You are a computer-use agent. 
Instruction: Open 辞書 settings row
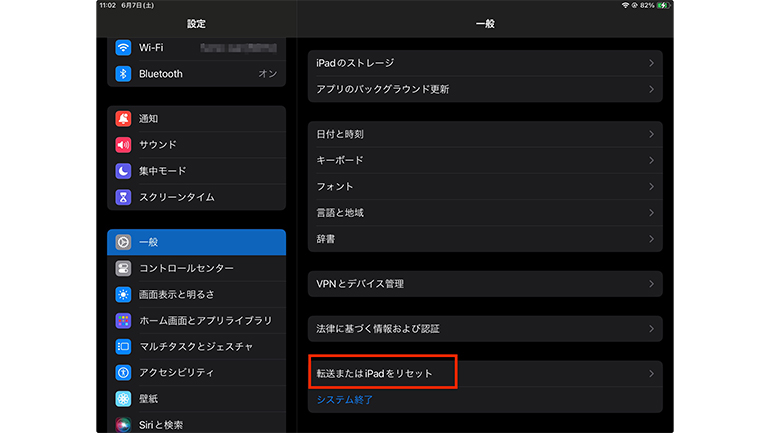485,239
